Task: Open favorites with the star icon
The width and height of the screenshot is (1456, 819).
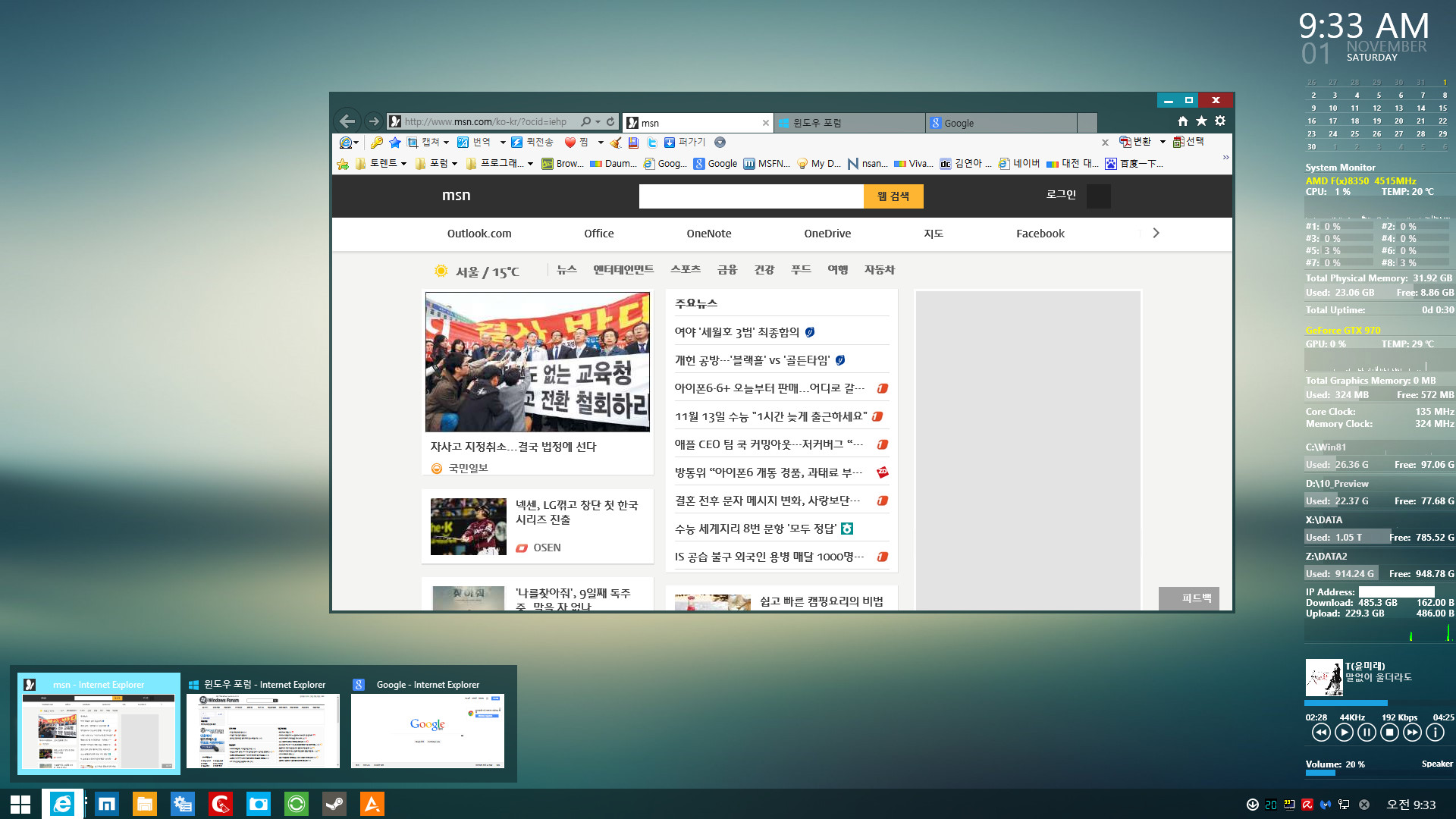Action: [1201, 121]
